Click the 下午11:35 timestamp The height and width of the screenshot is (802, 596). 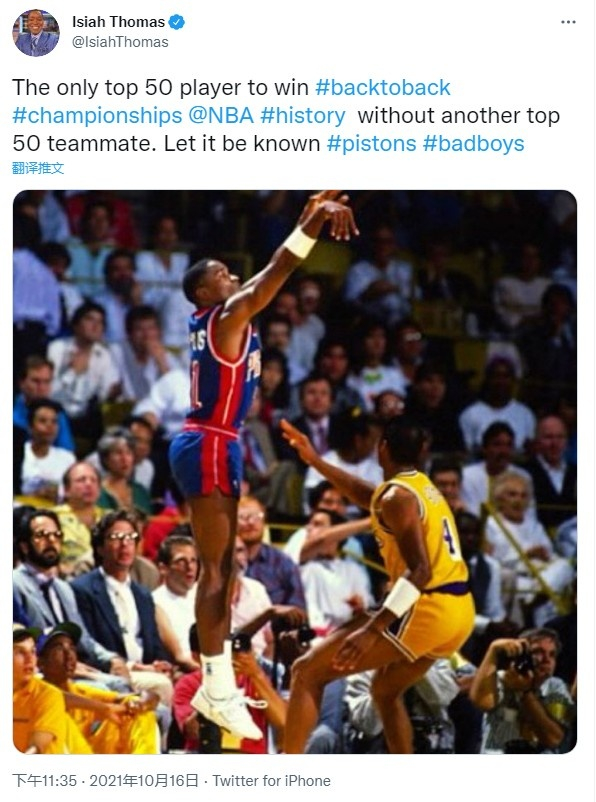[x=45, y=781]
